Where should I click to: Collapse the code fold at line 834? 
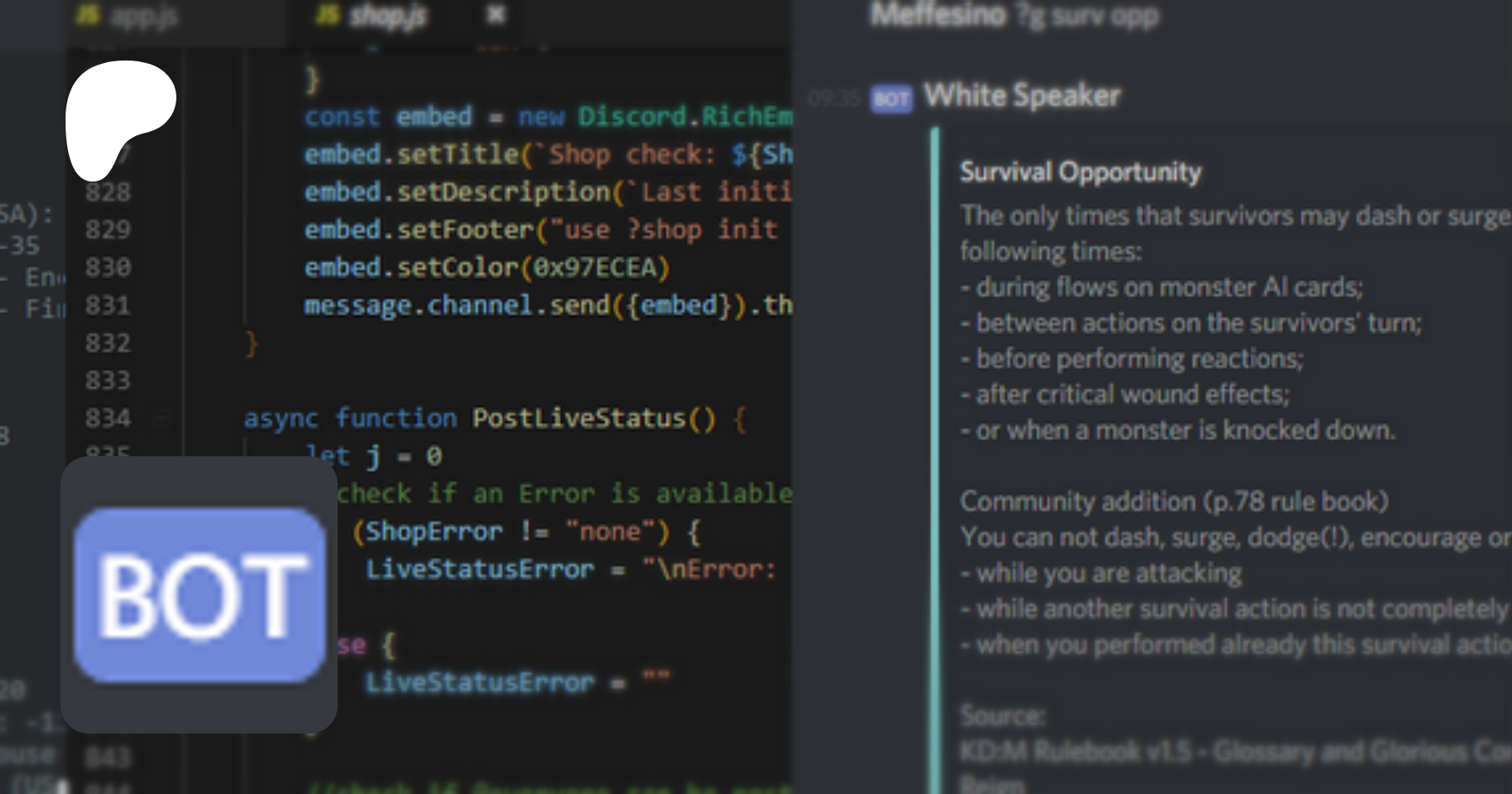click(161, 418)
